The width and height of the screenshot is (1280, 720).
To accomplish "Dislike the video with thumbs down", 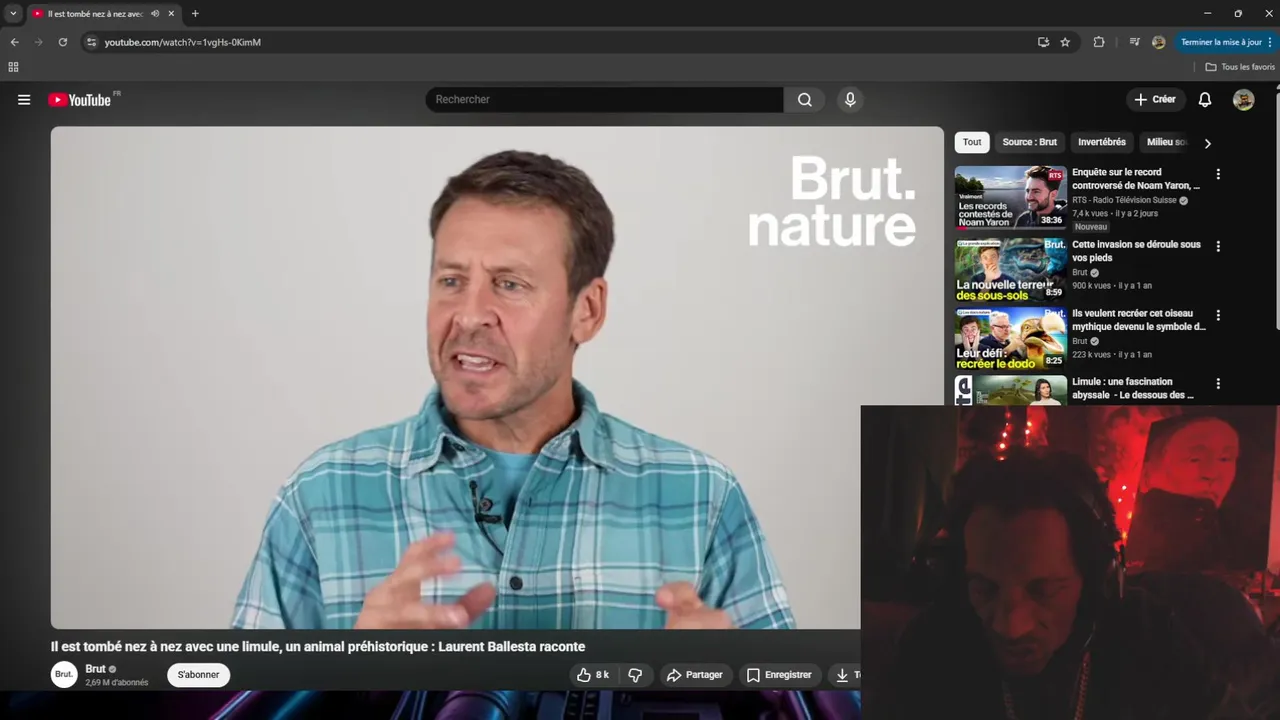I will pos(634,675).
